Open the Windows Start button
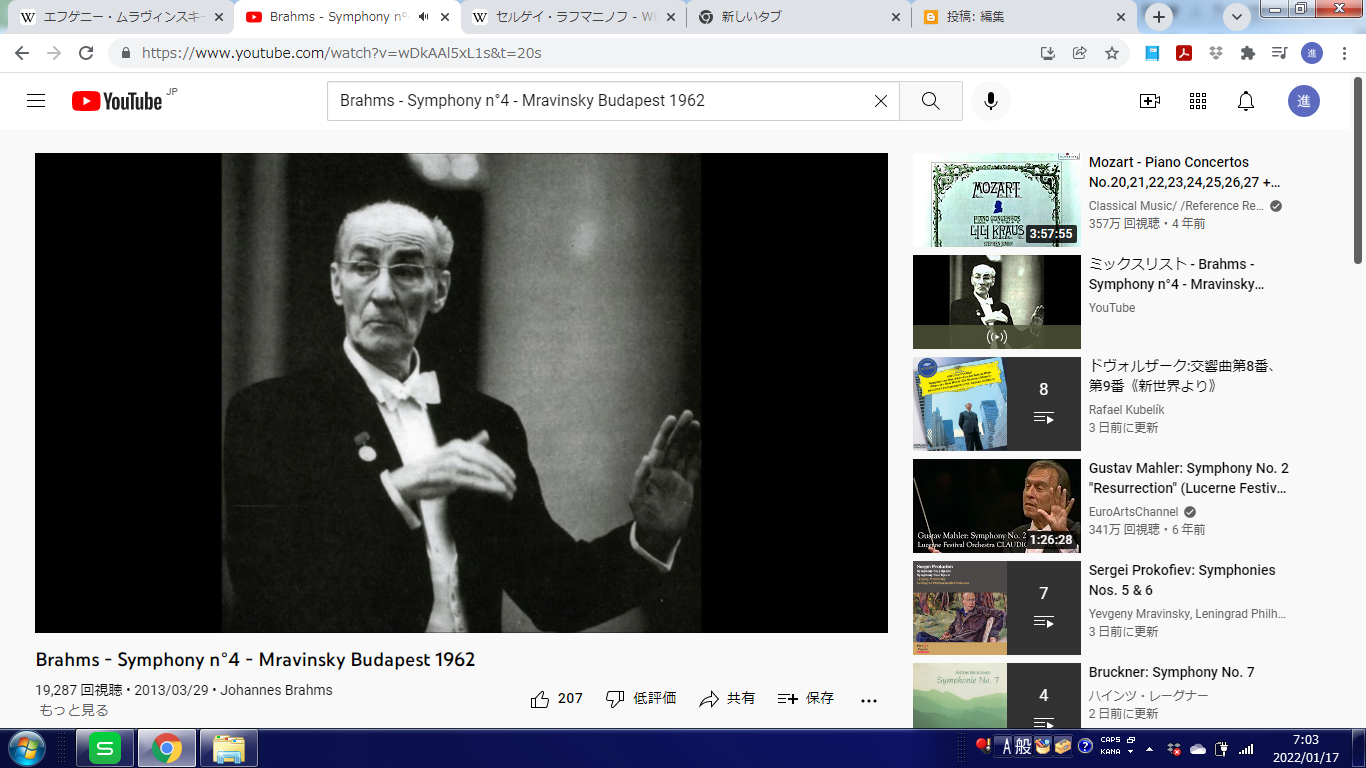This screenshot has height=768, width=1366. coord(26,748)
